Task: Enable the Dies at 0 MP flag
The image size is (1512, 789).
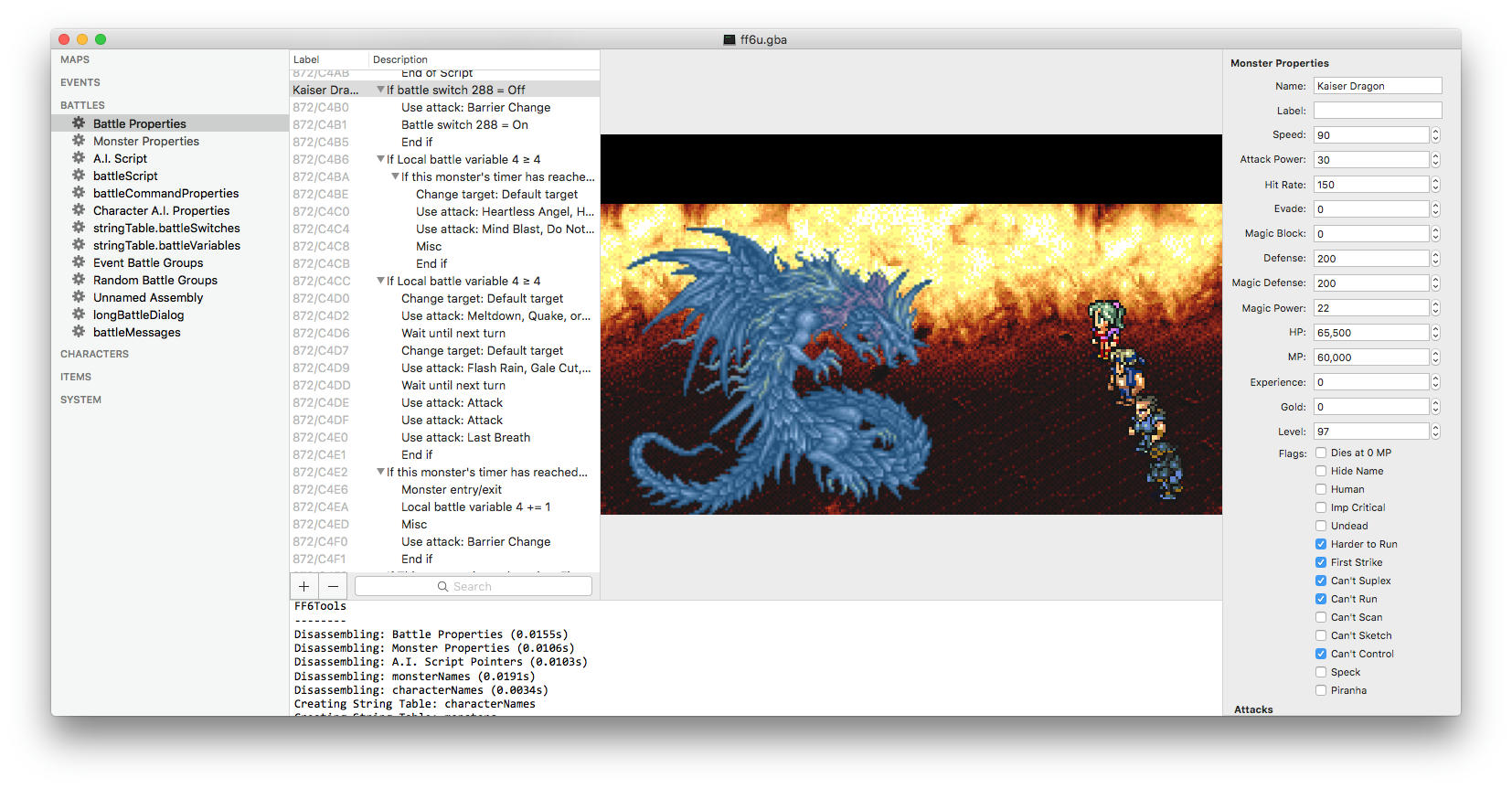Action: coord(1321,453)
